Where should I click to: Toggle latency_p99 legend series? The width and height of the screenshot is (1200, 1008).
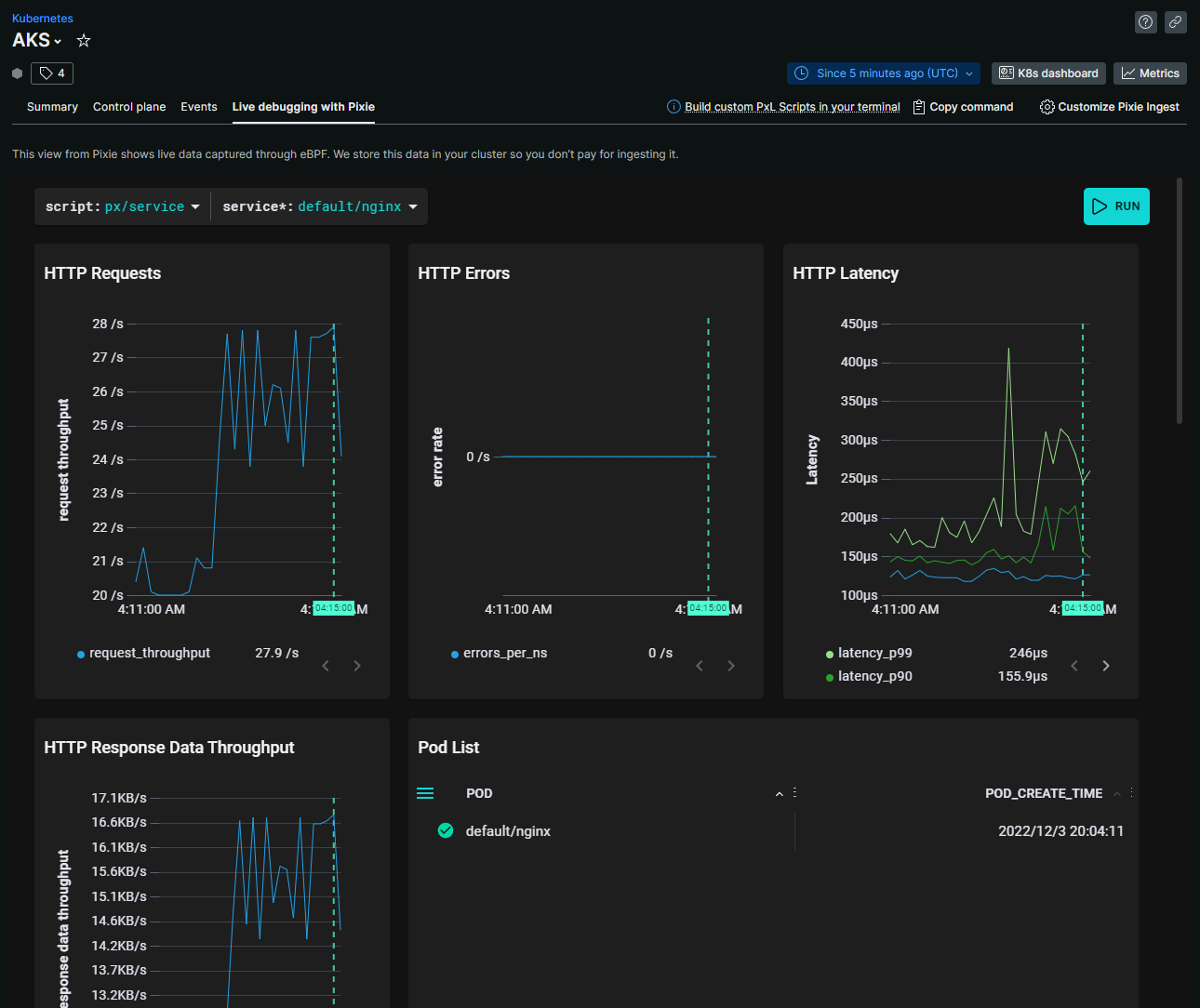(x=869, y=653)
